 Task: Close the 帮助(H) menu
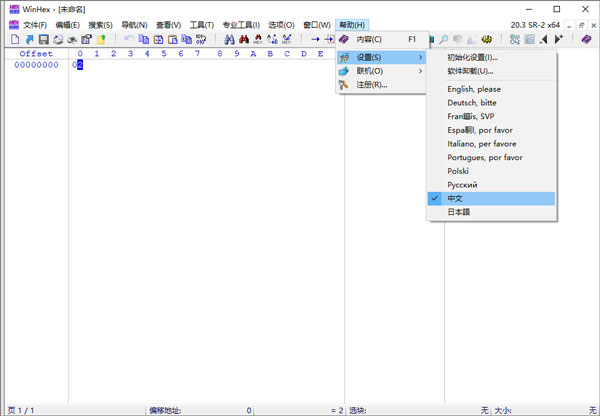point(352,25)
